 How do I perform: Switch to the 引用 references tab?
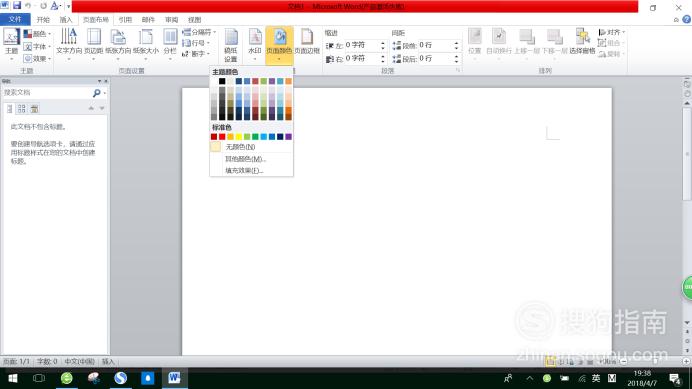pyautogui.click(x=125, y=19)
